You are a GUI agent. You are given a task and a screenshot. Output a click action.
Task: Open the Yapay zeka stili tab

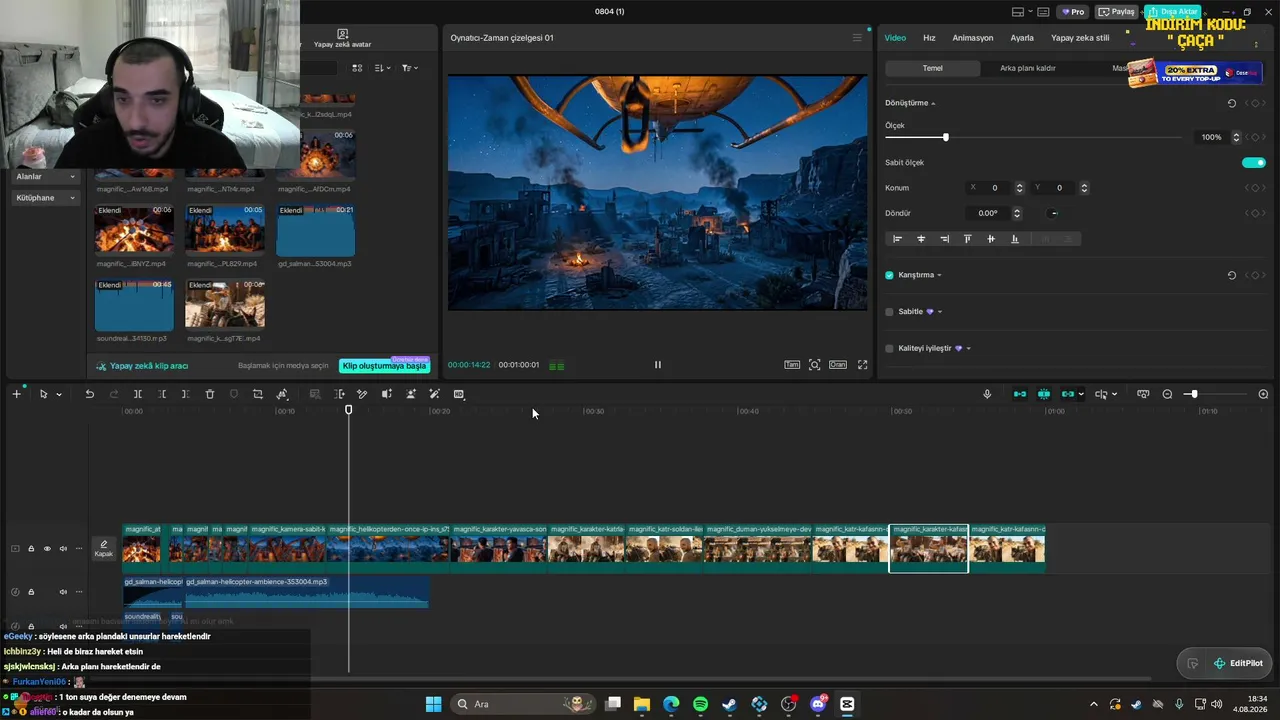point(1080,38)
